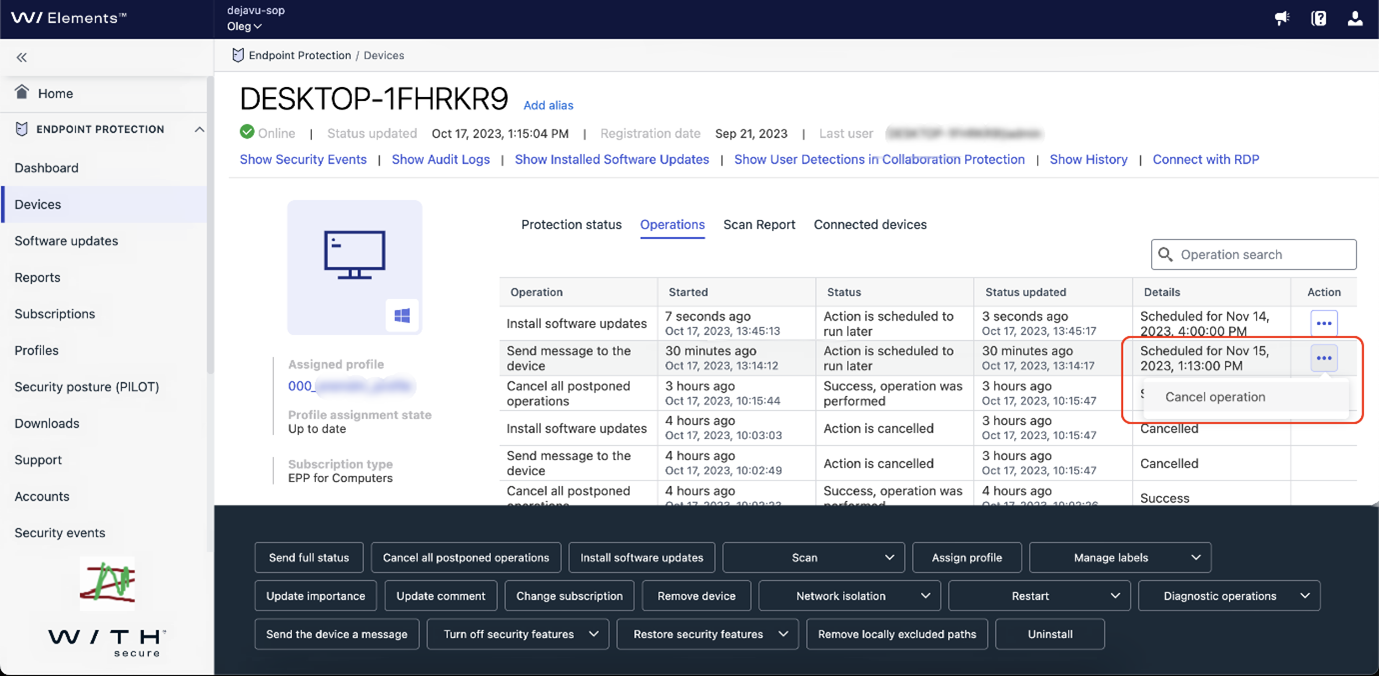Click the Windows logo badge on device image
Image resolution: width=1379 pixels, height=676 pixels.
(x=402, y=316)
